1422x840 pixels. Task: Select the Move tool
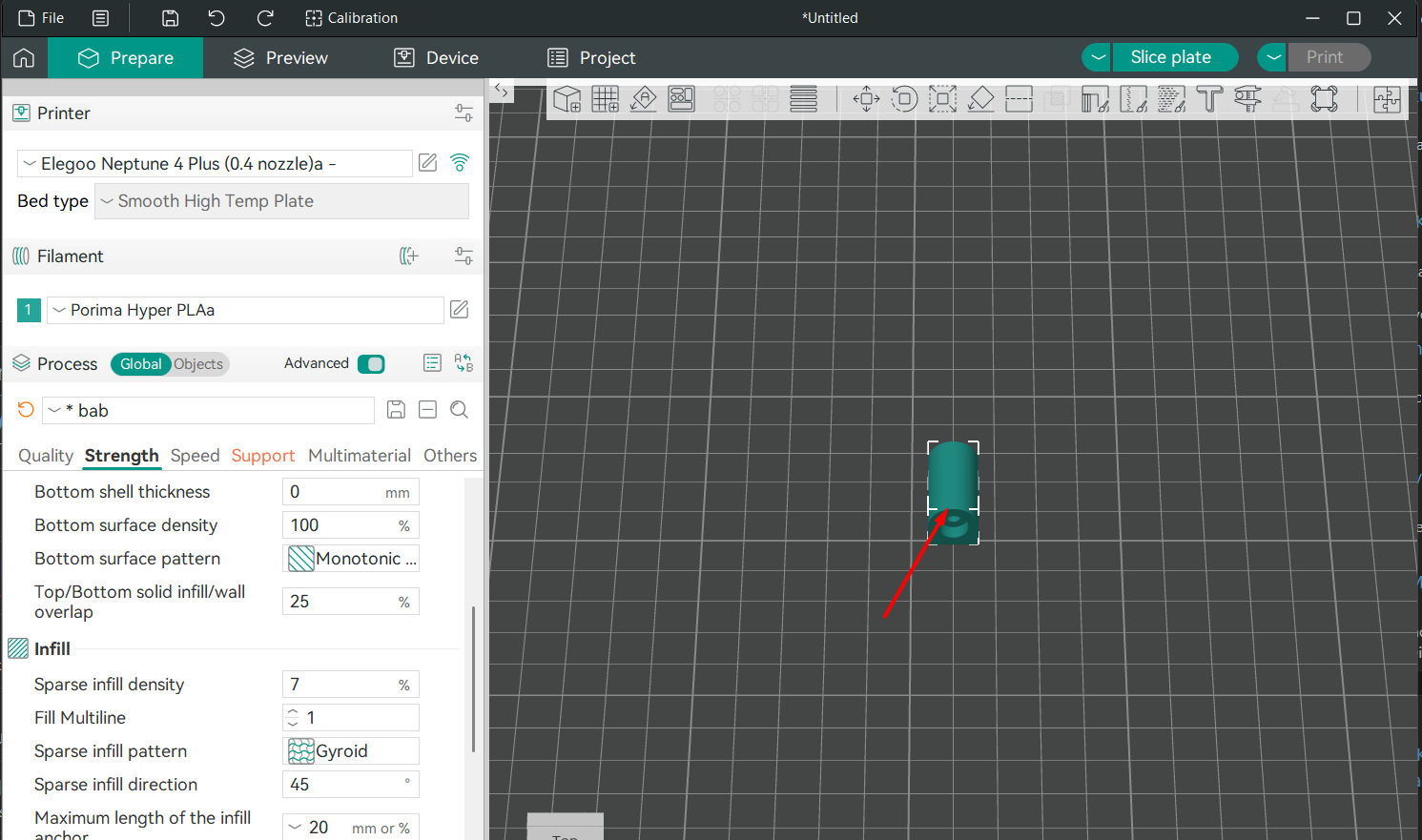click(x=866, y=99)
